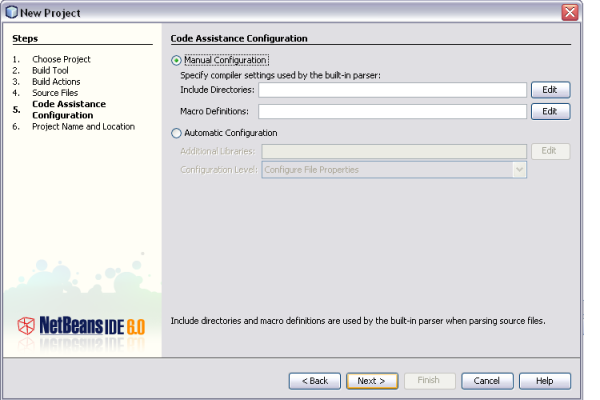Click the hint text about built-in parser
The width and height of the screenshot is (600, 400).
click(358, 321)
